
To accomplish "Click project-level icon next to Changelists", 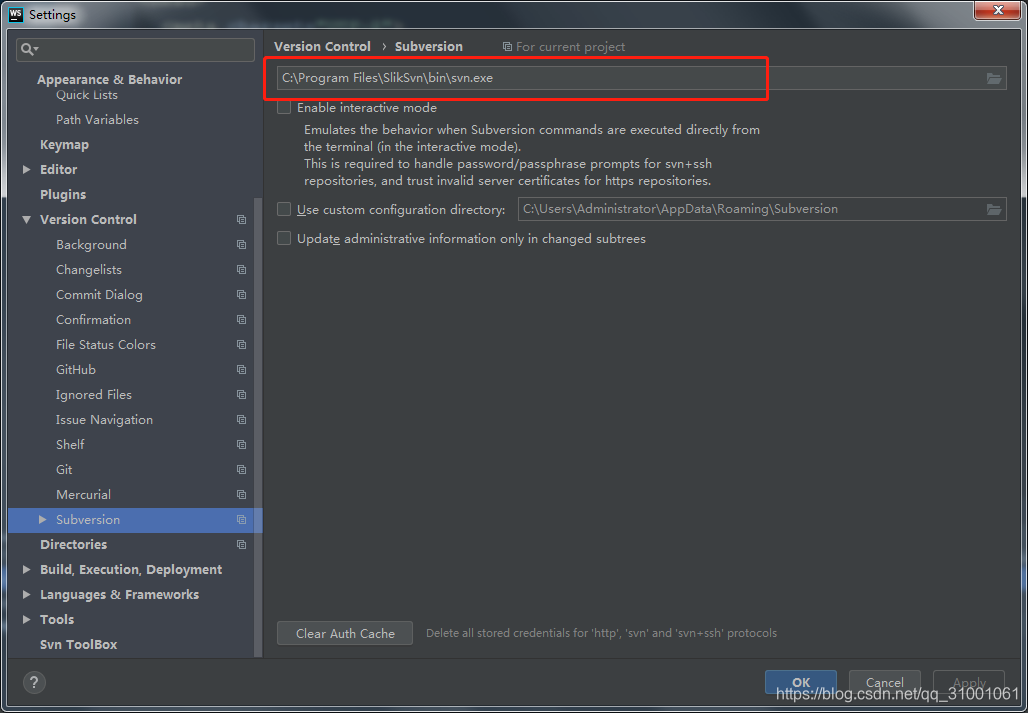I will click(241, 269).
